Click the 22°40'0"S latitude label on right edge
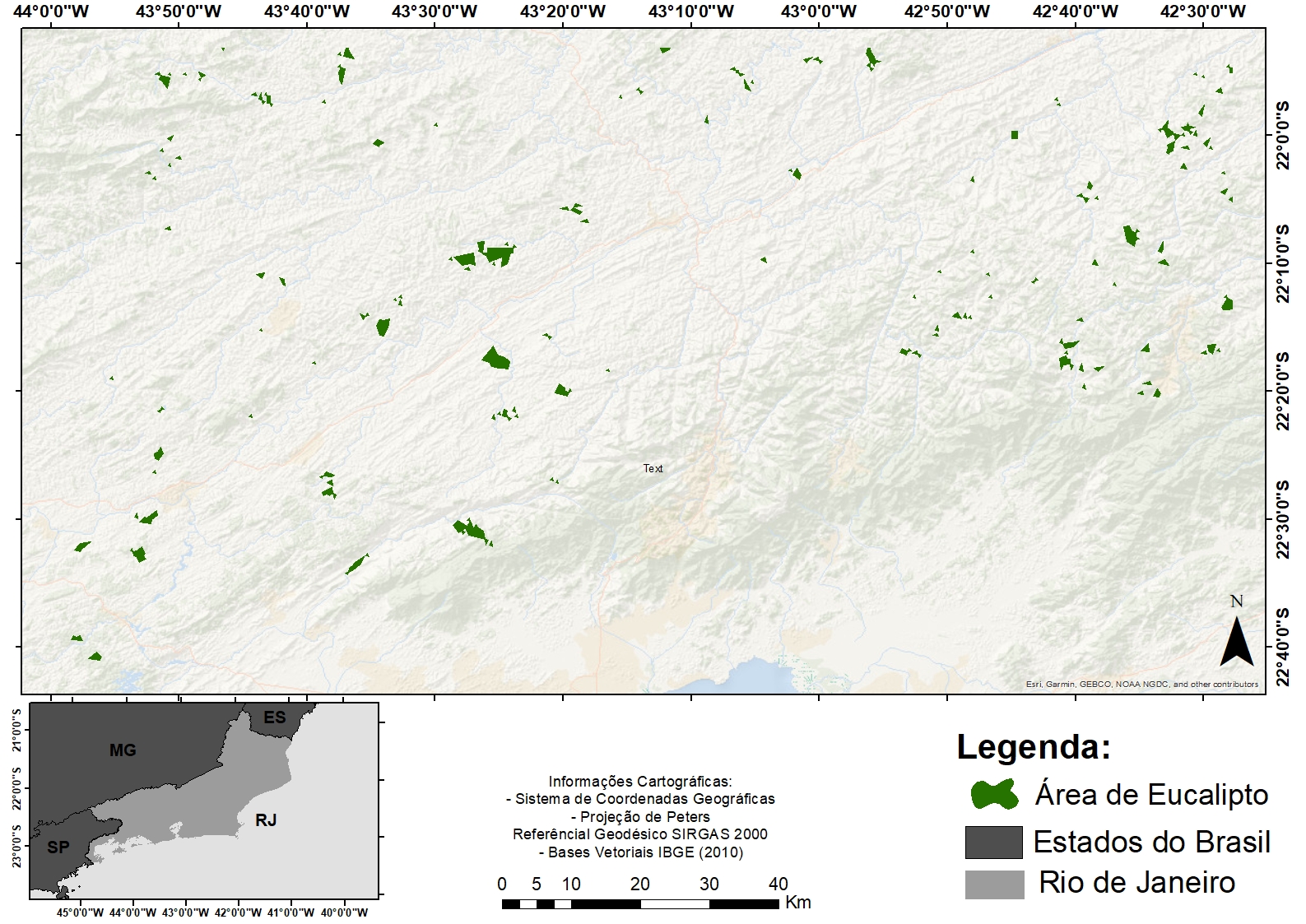 (1282, 647)
